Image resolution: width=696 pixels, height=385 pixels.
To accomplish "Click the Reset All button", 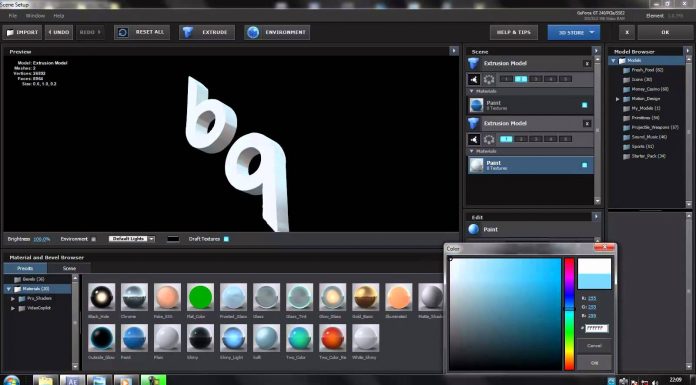I will click(x=142, y=32).
